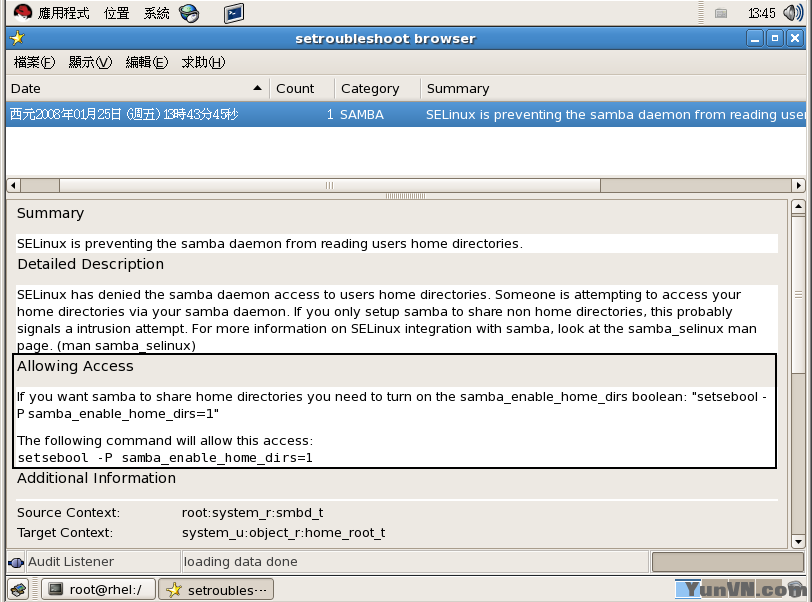Click the detail pane vertical scrollbar thumb
The width and height of the screenshot is (812, 602).
(798, 294)
